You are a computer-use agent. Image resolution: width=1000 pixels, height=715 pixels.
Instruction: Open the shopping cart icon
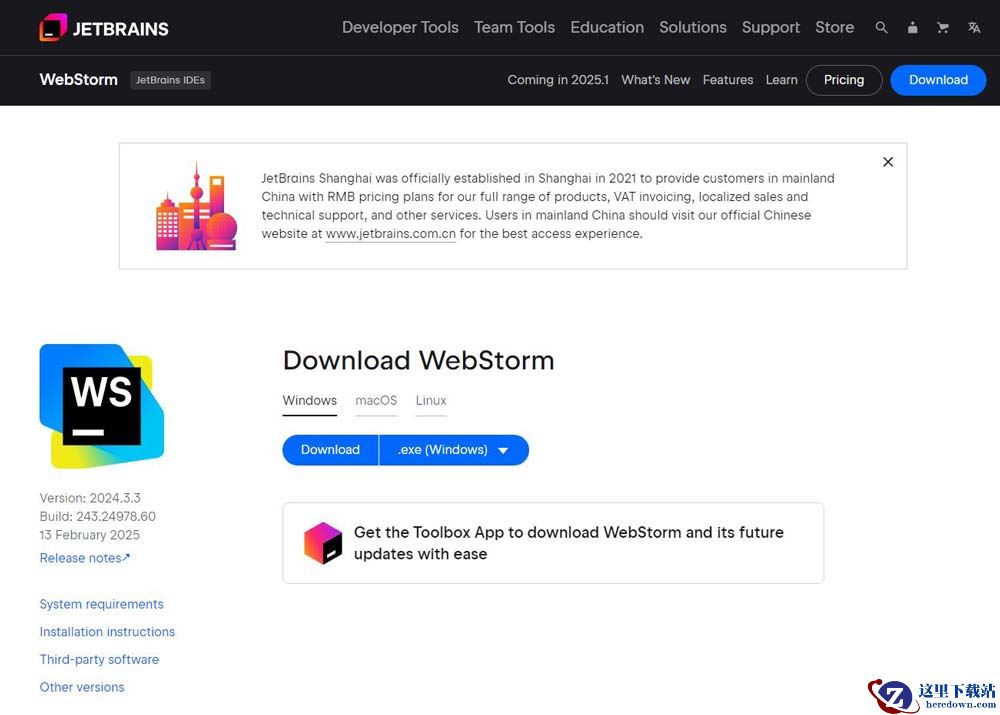[x=943, y=27]
